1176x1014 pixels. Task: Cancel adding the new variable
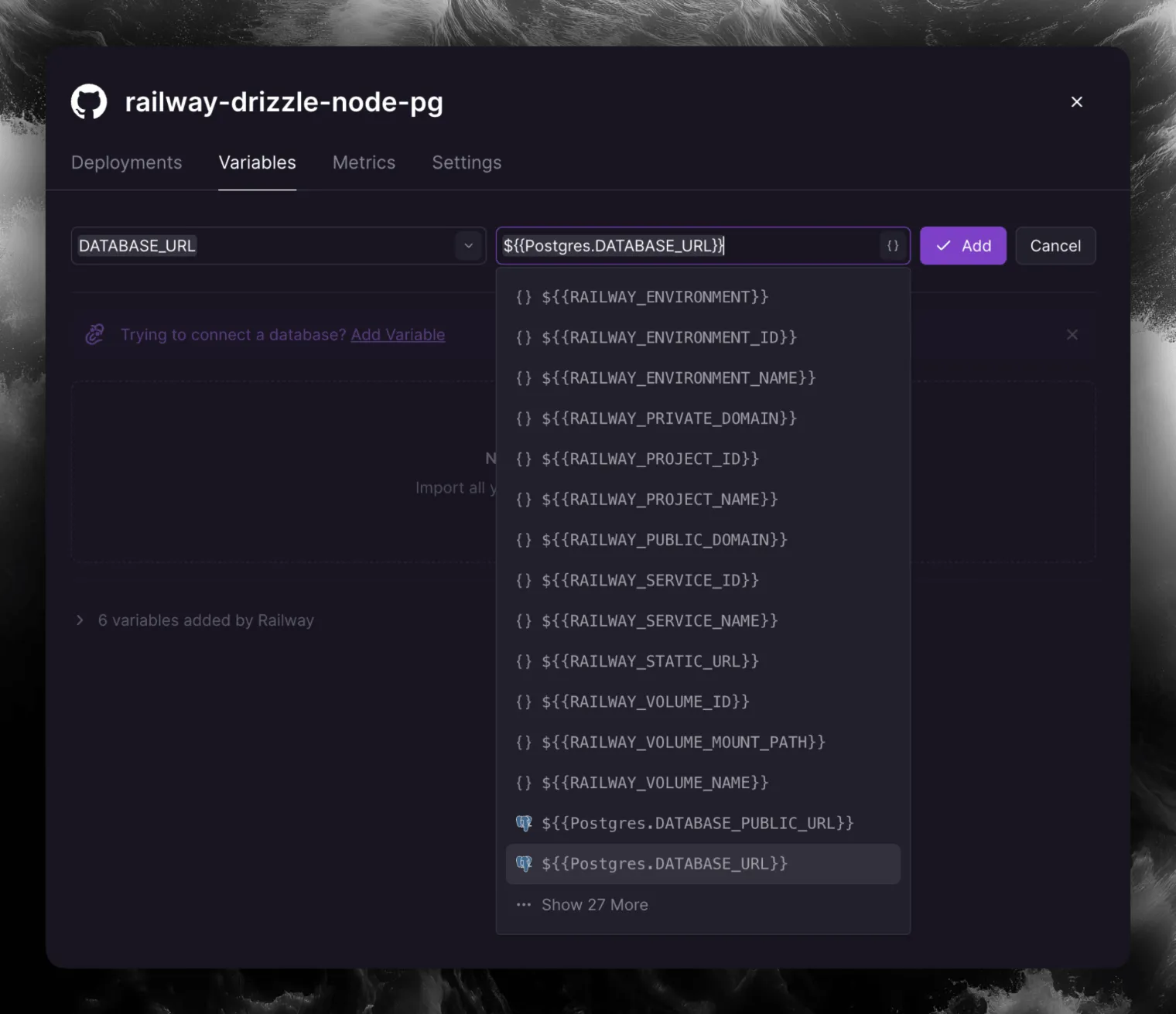[x=1055, y=246]
